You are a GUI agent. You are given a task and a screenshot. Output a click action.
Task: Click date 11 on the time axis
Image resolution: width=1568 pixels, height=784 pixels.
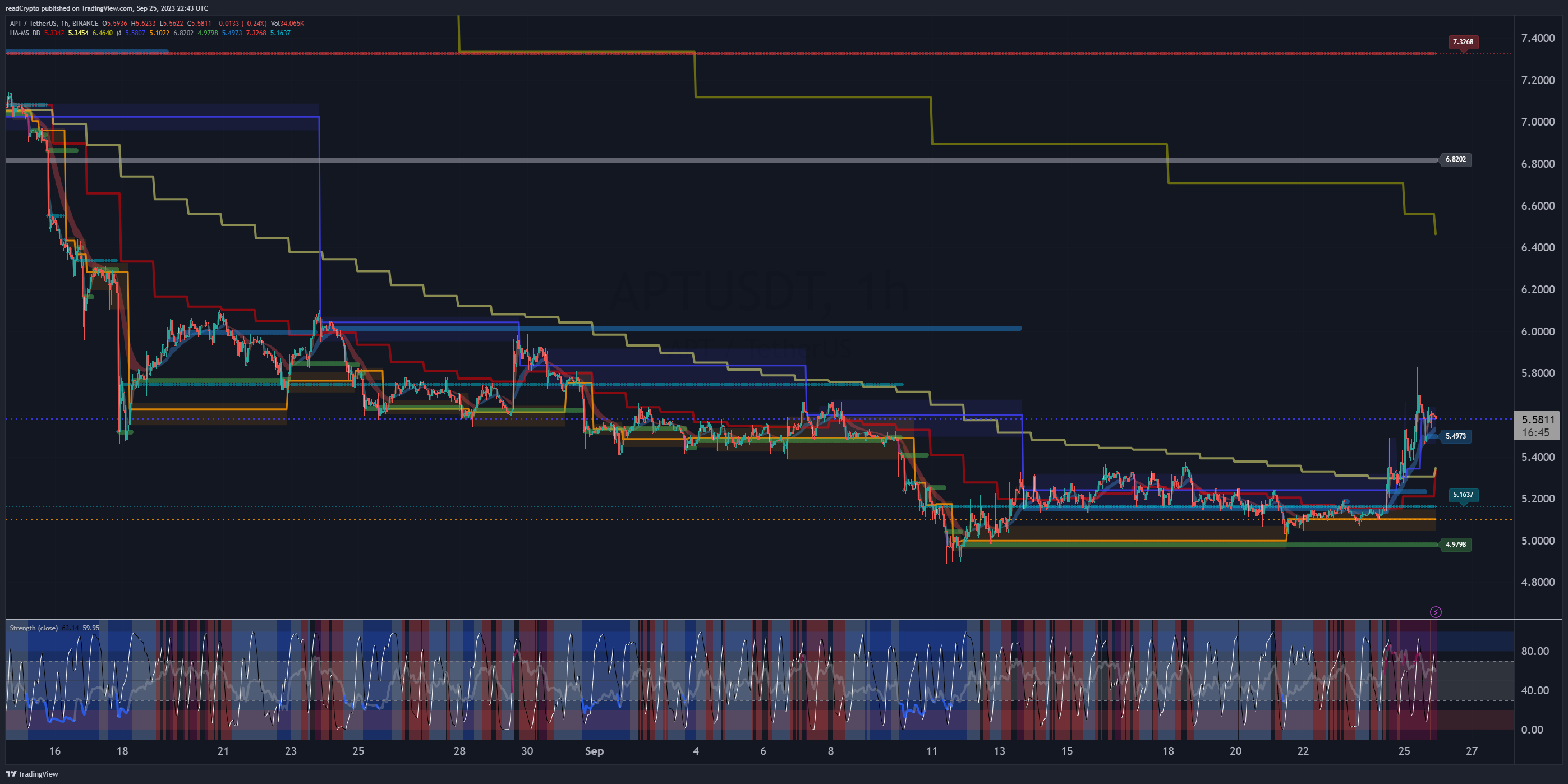pyautogui.click(x=932, y=751)
